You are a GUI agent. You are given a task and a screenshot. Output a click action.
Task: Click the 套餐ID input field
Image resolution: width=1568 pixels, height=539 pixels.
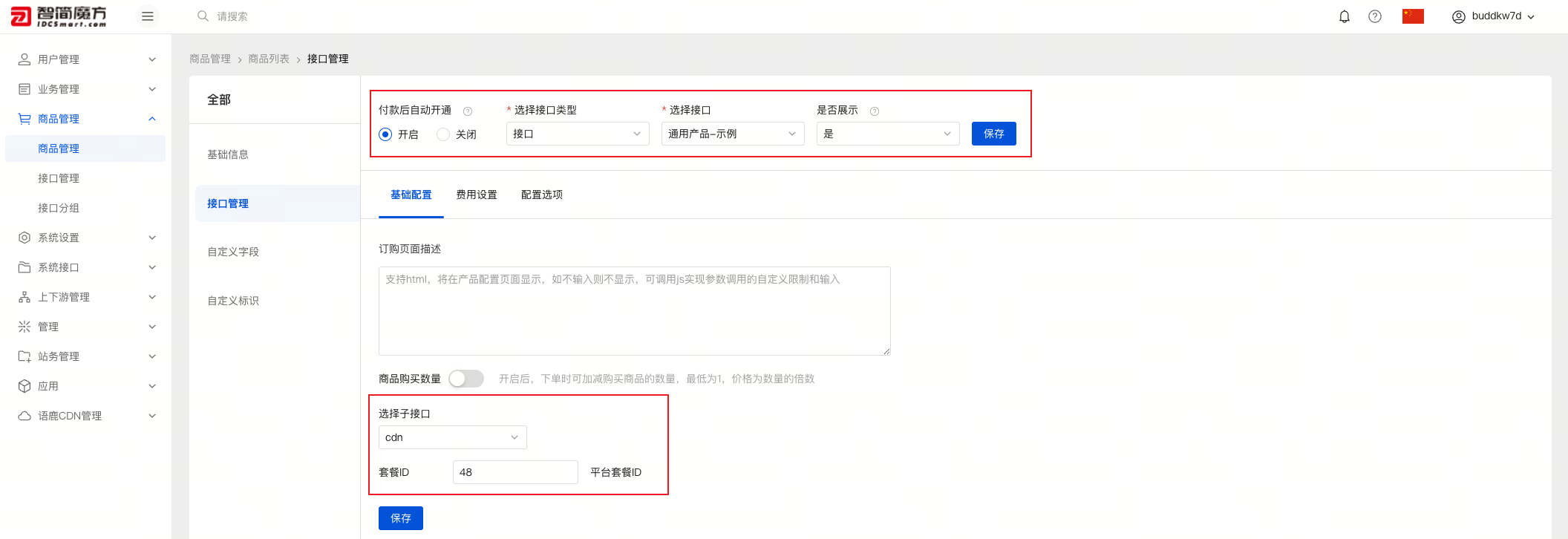[x=515, y=472]
